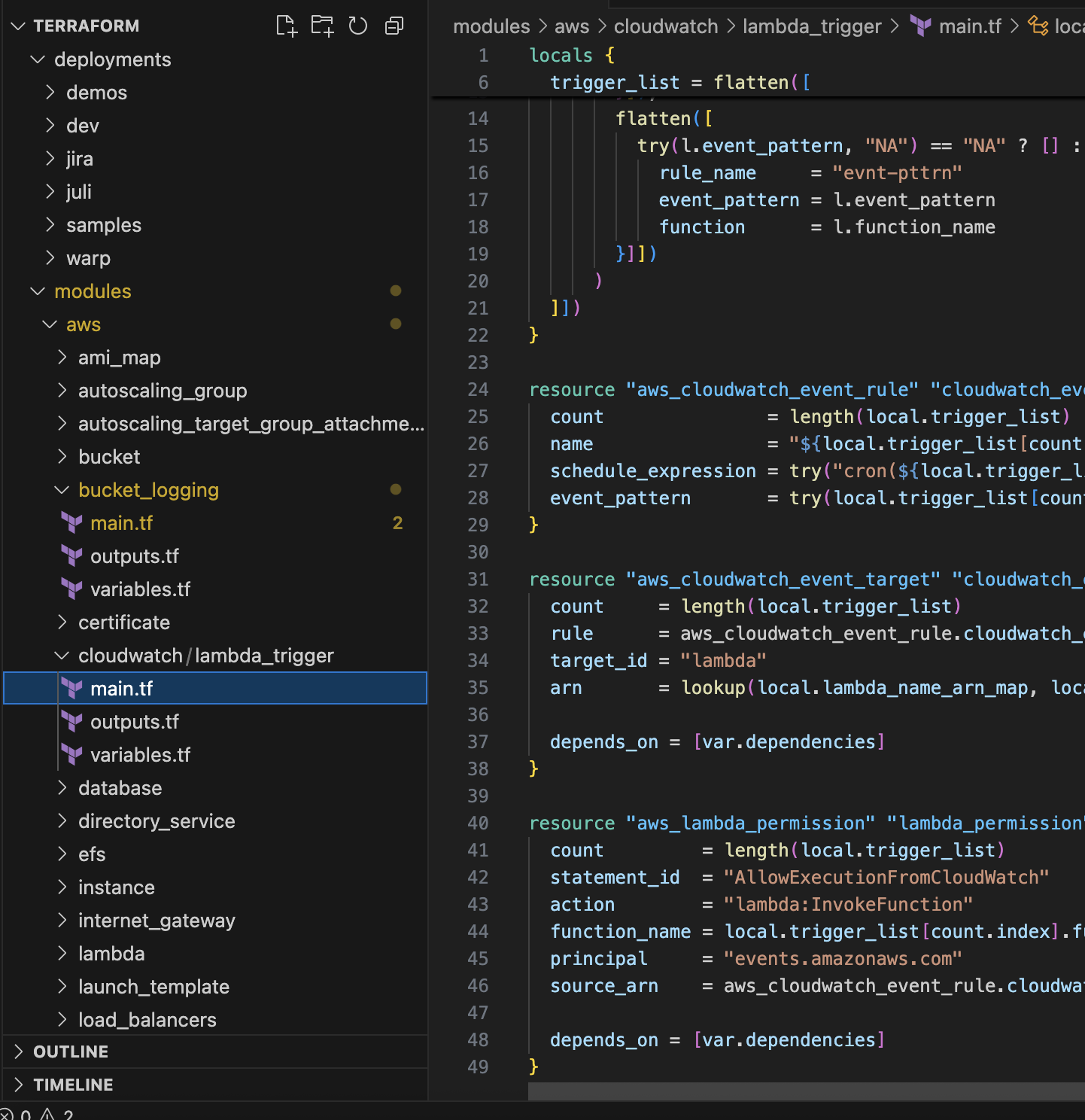Image resolution: width=1085 pixels, height=1120 pixels.
Task: Expand the TIMELINE section
Action: (18, 1085)
